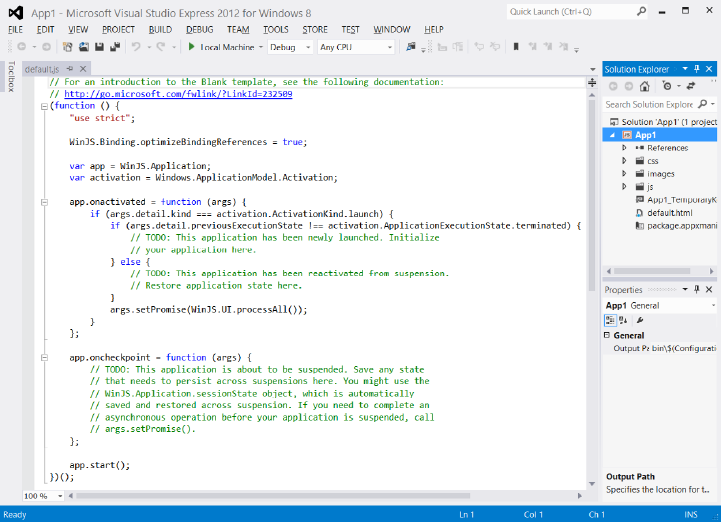Viewport: 721px width, 522px height.
Task: Collapse the app.onactivated code region
Action: [x=44, y=202]
